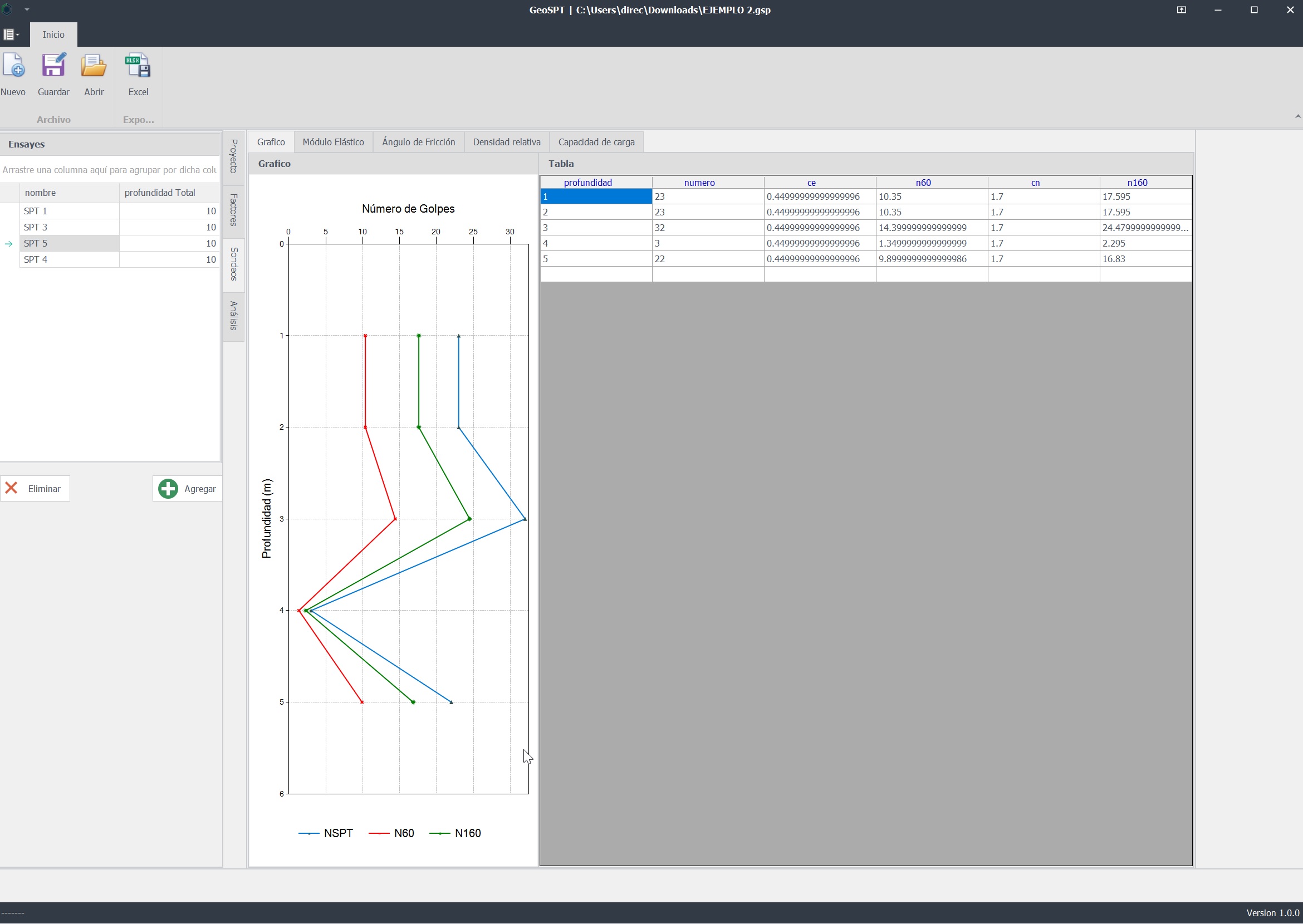Export data with the Excel icon
The image size is (1303, 924).
[x=138, y=66]
